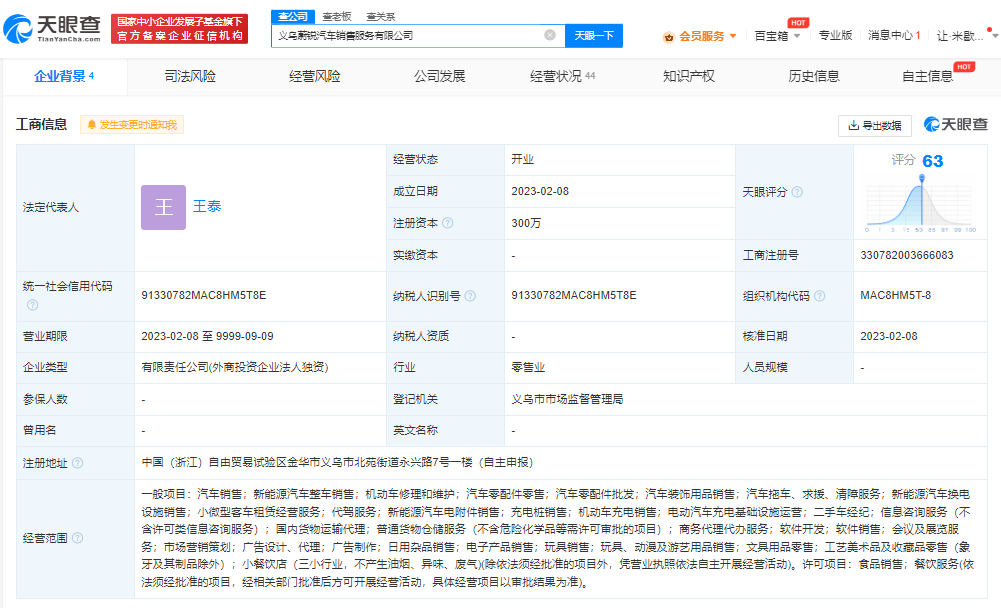
Task: Click the purple 王 avatar thumbnail
Action: (x=163, y=207)
